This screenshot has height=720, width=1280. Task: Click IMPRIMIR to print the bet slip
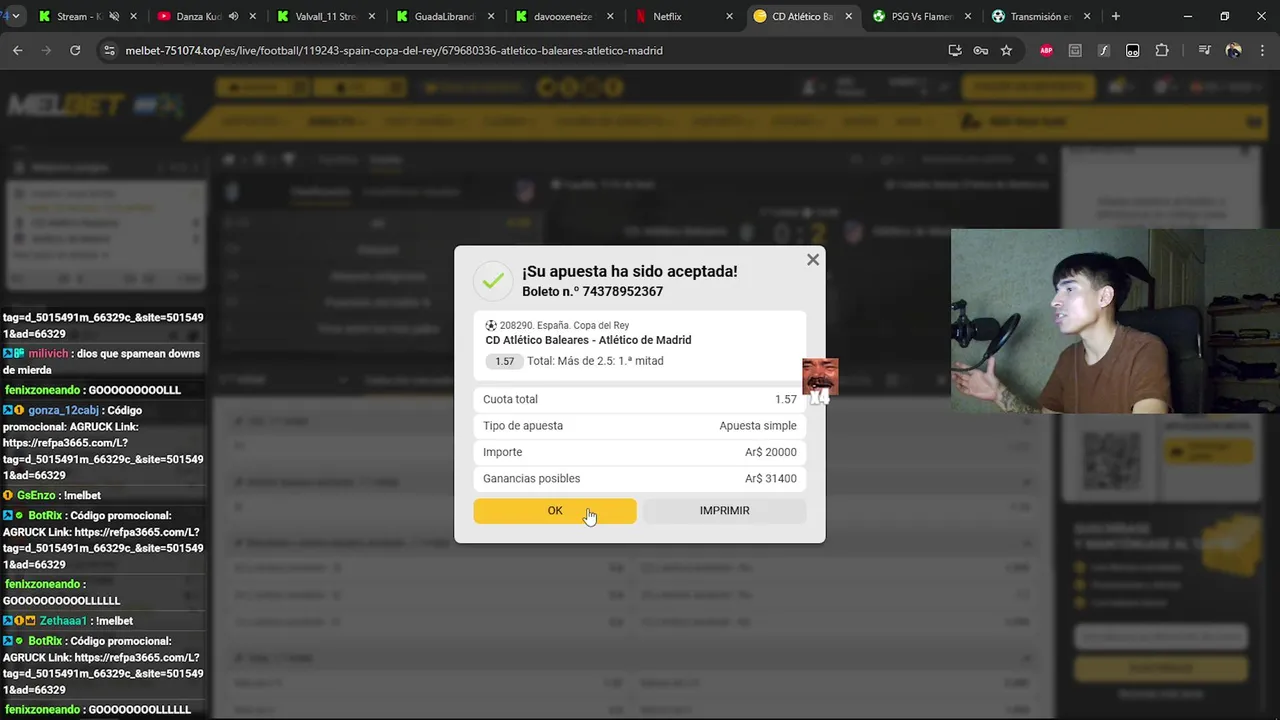click(724, 511)
